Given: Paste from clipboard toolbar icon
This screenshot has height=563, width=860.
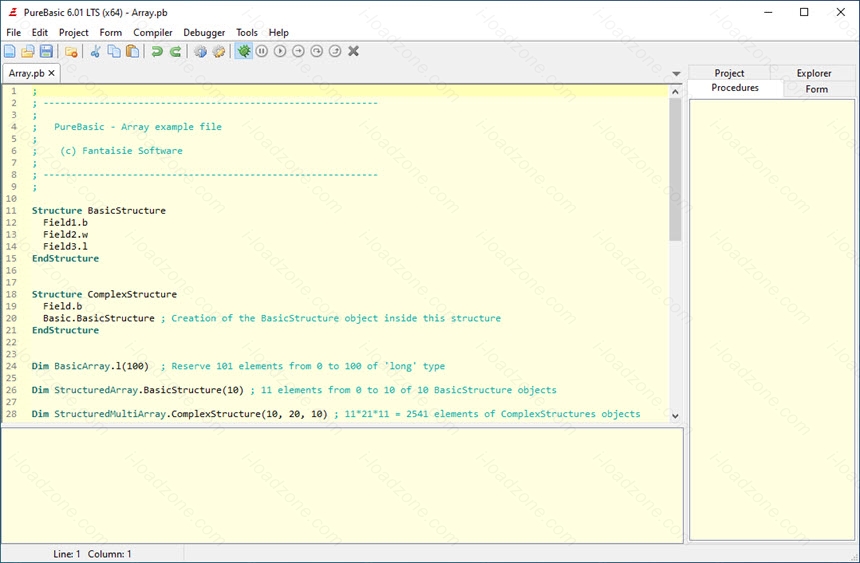Looking at the screenshot, I should [x=132, y=52].
